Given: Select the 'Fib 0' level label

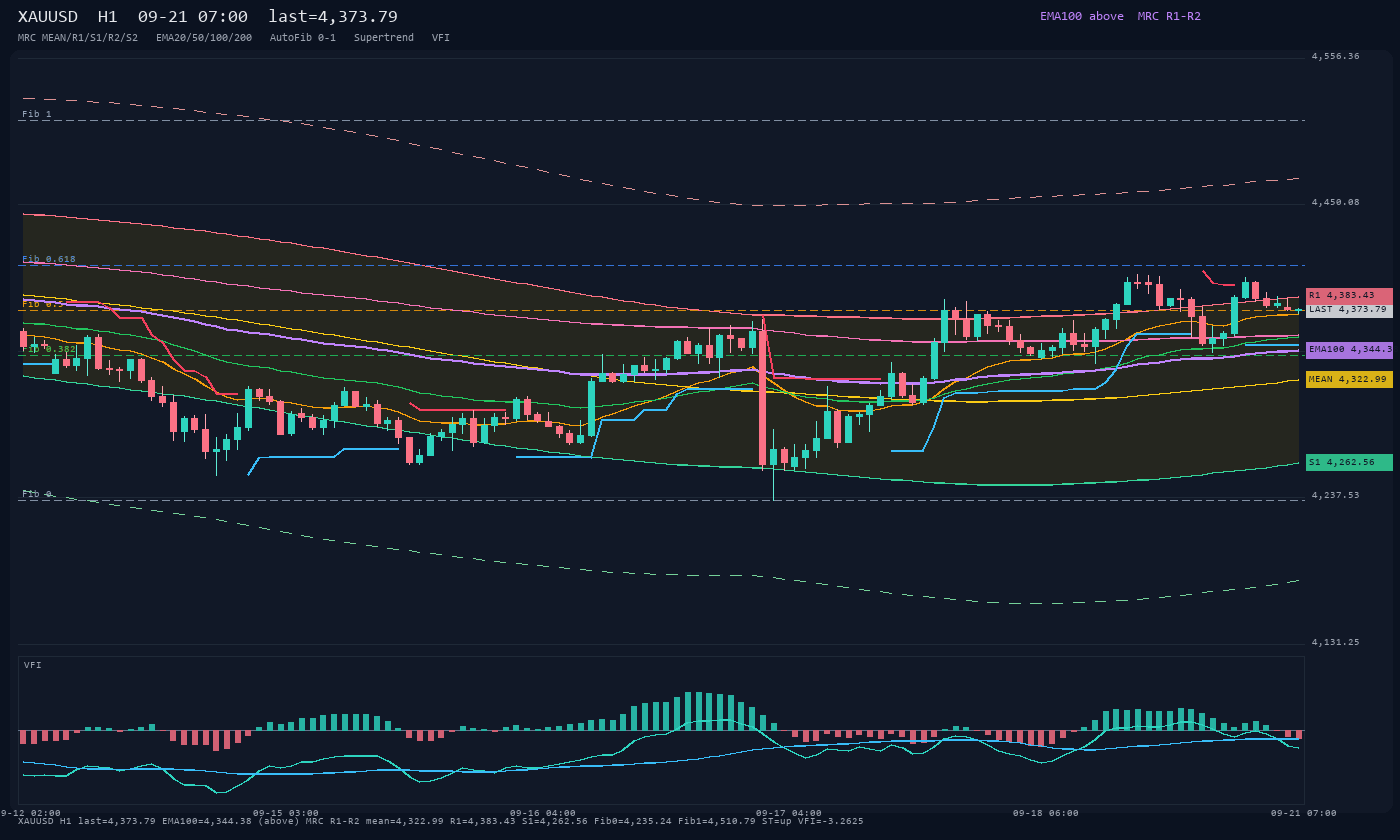Looking at the screenshot, I should coord(37,494).
